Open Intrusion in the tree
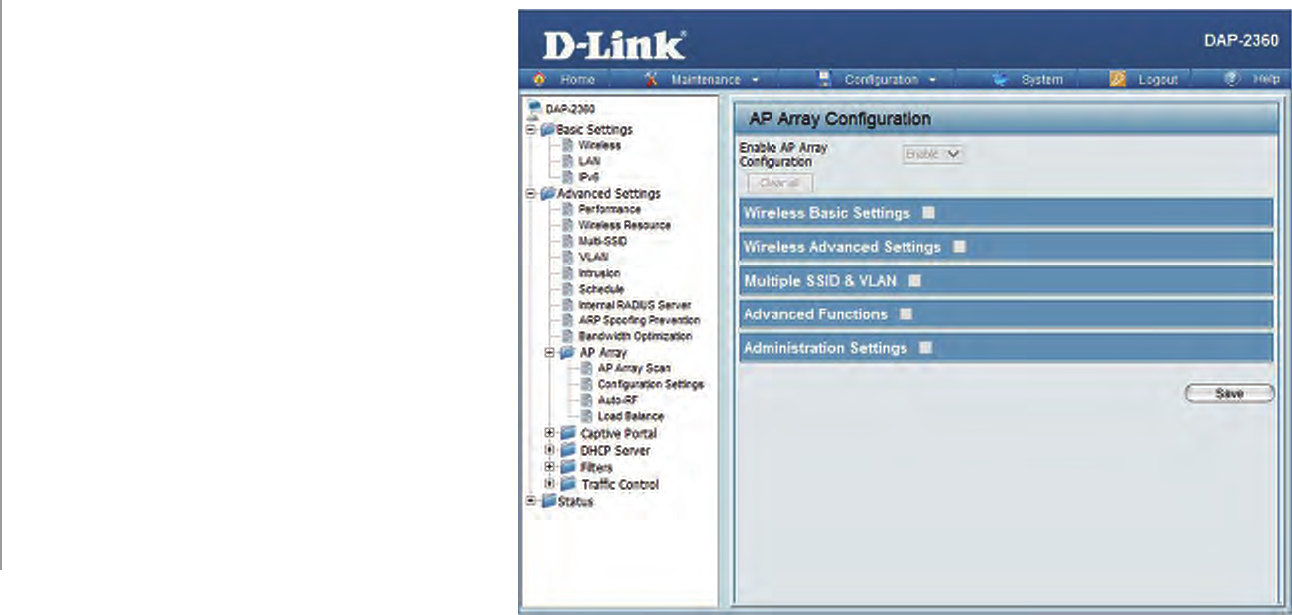This screenshot has width=1292, height=615. [599, 273]
